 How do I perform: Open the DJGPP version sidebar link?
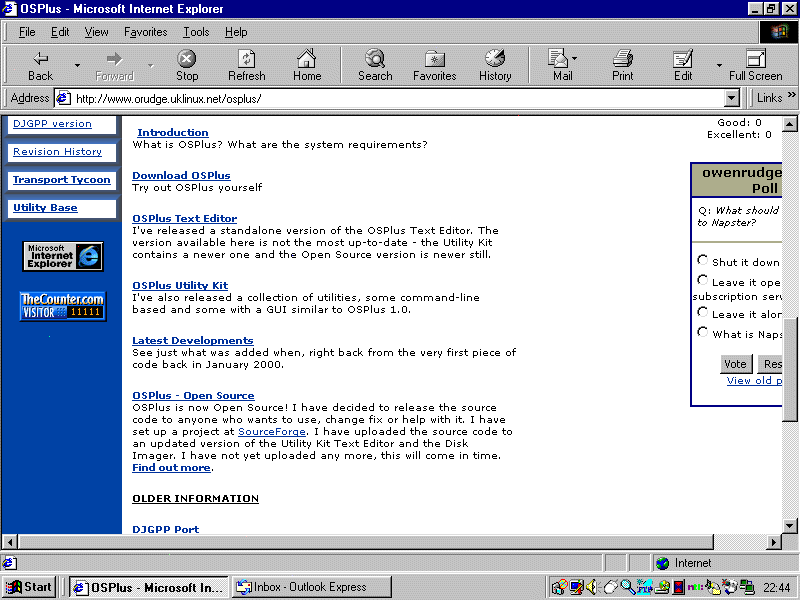[x=52, y=123]
